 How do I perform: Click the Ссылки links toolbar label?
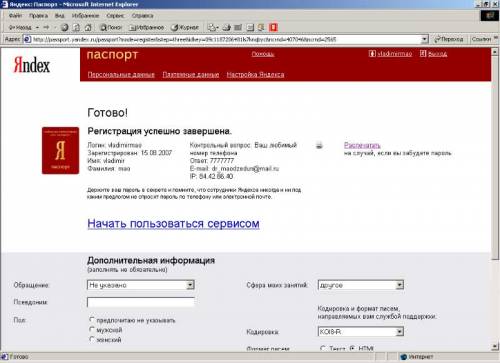481,39
